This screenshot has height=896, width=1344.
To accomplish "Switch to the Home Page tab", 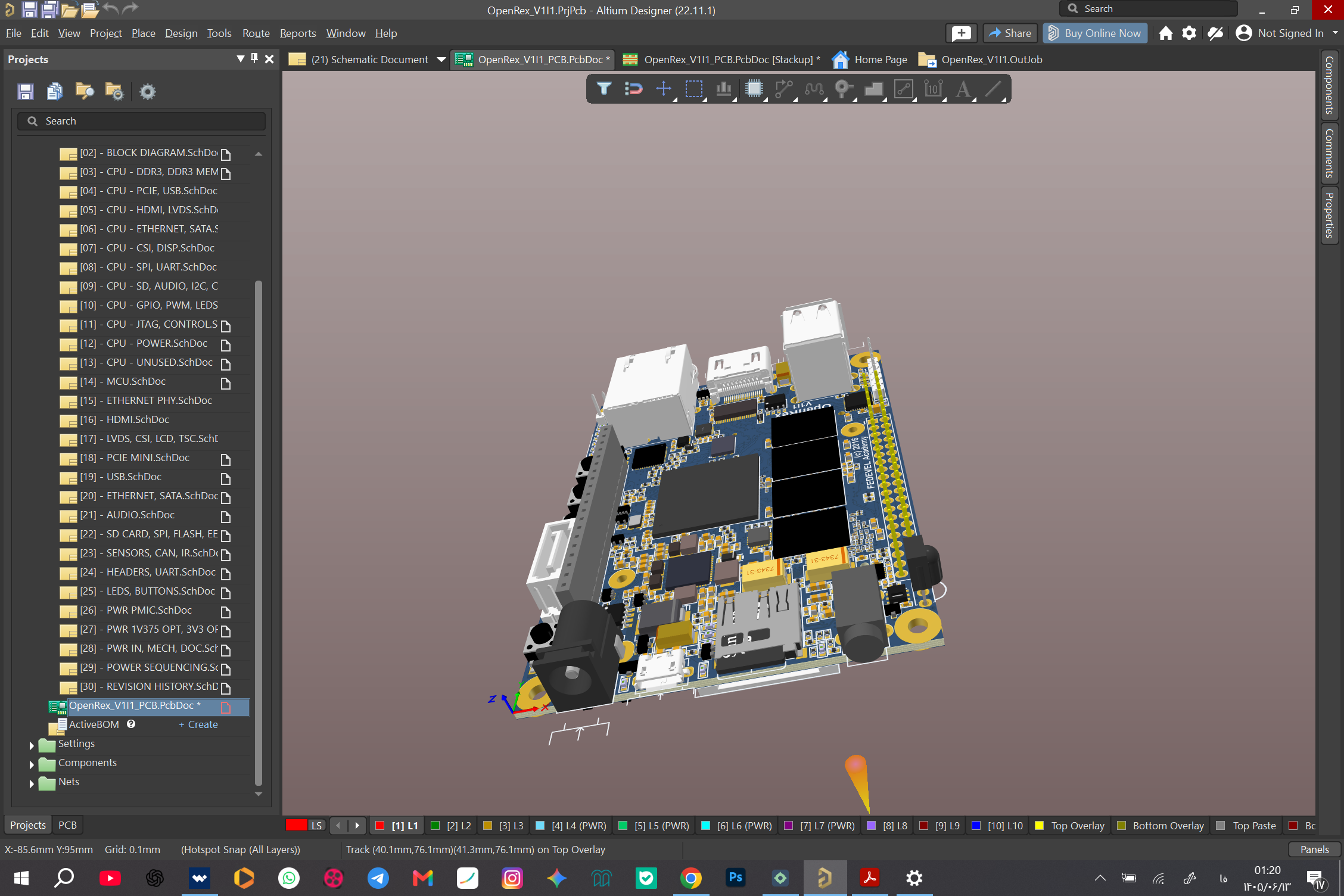I will tap(870, 60).
